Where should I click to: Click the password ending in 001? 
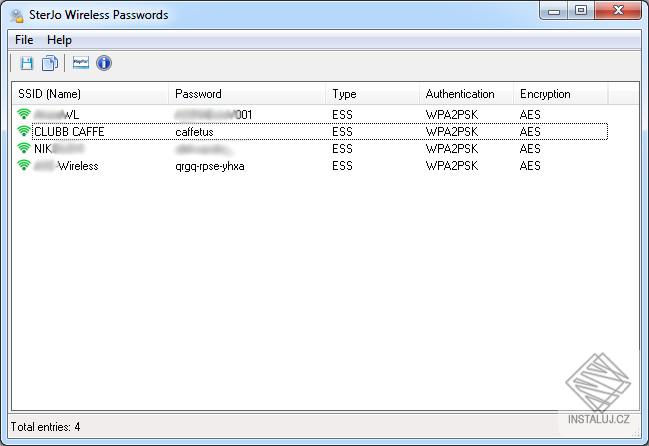click(214, 115)
